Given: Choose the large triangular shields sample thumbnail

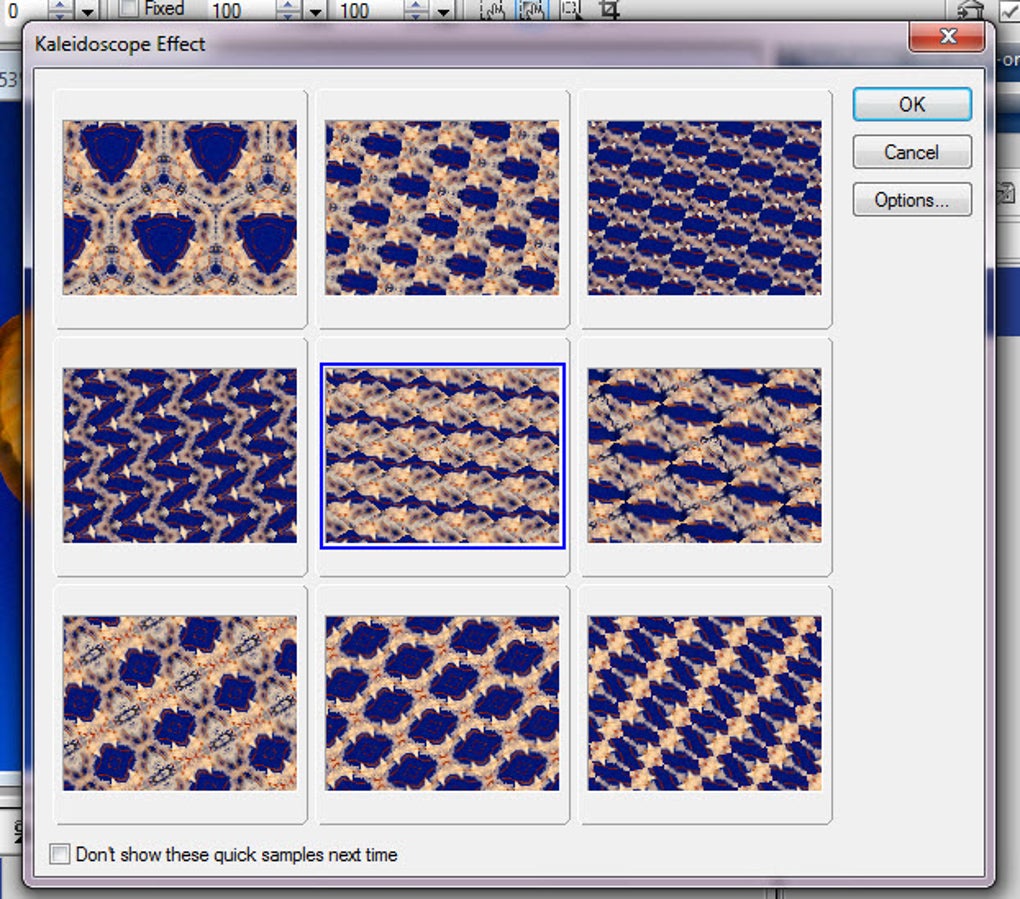Looking at the screenshot, I should 180,208.
